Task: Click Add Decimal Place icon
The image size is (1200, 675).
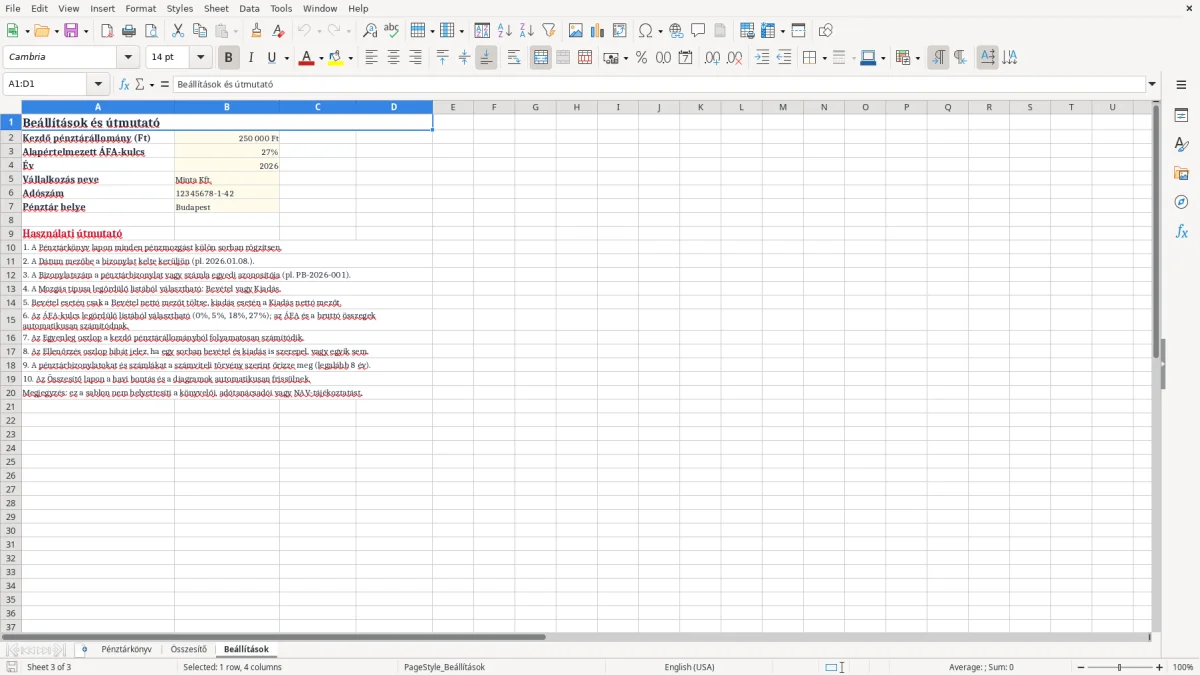Action: pos(713,58)
